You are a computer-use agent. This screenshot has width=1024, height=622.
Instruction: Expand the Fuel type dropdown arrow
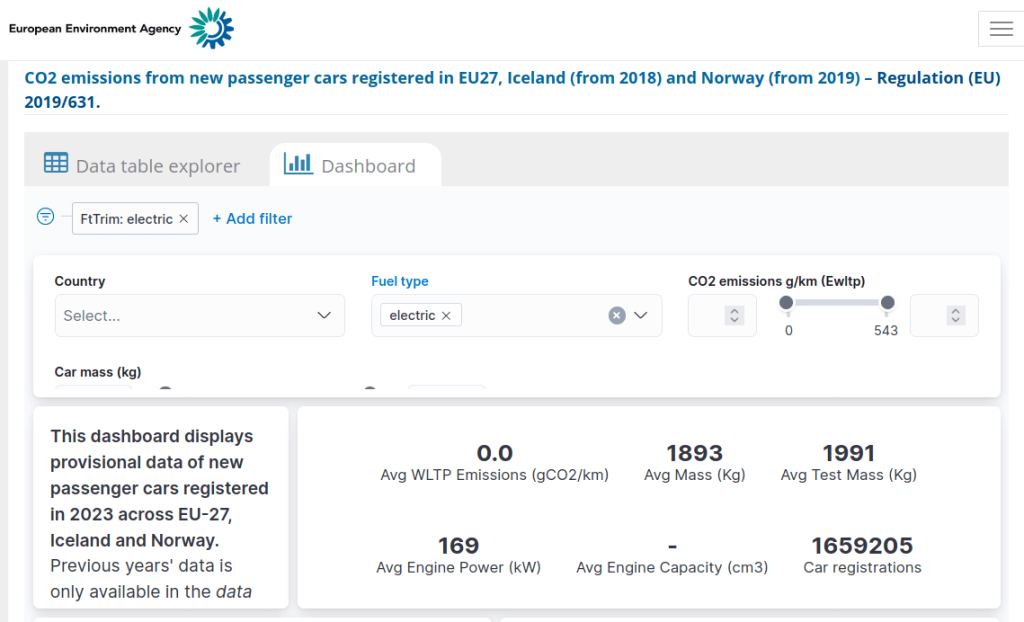(641, 316)
